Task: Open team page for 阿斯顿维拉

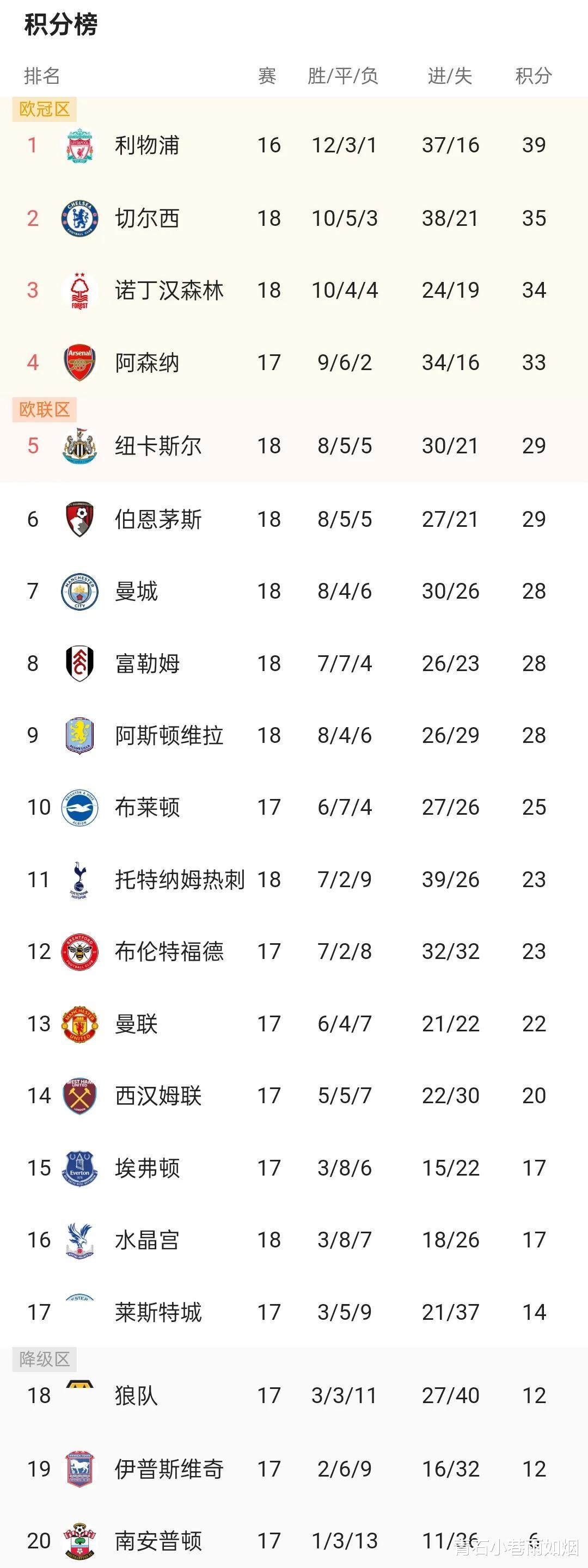Action: [x=169, y=735]
